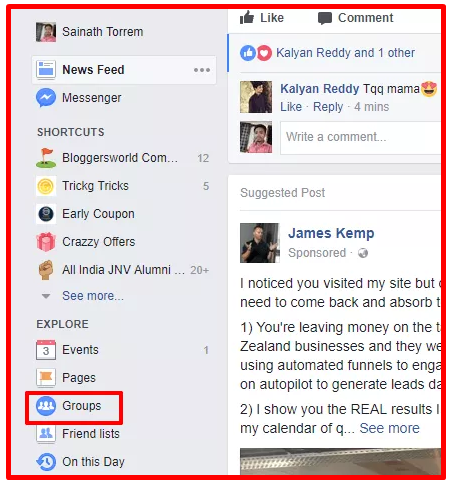Click the Write a comment field
This screenshot has width=450, height=482.
360,138
